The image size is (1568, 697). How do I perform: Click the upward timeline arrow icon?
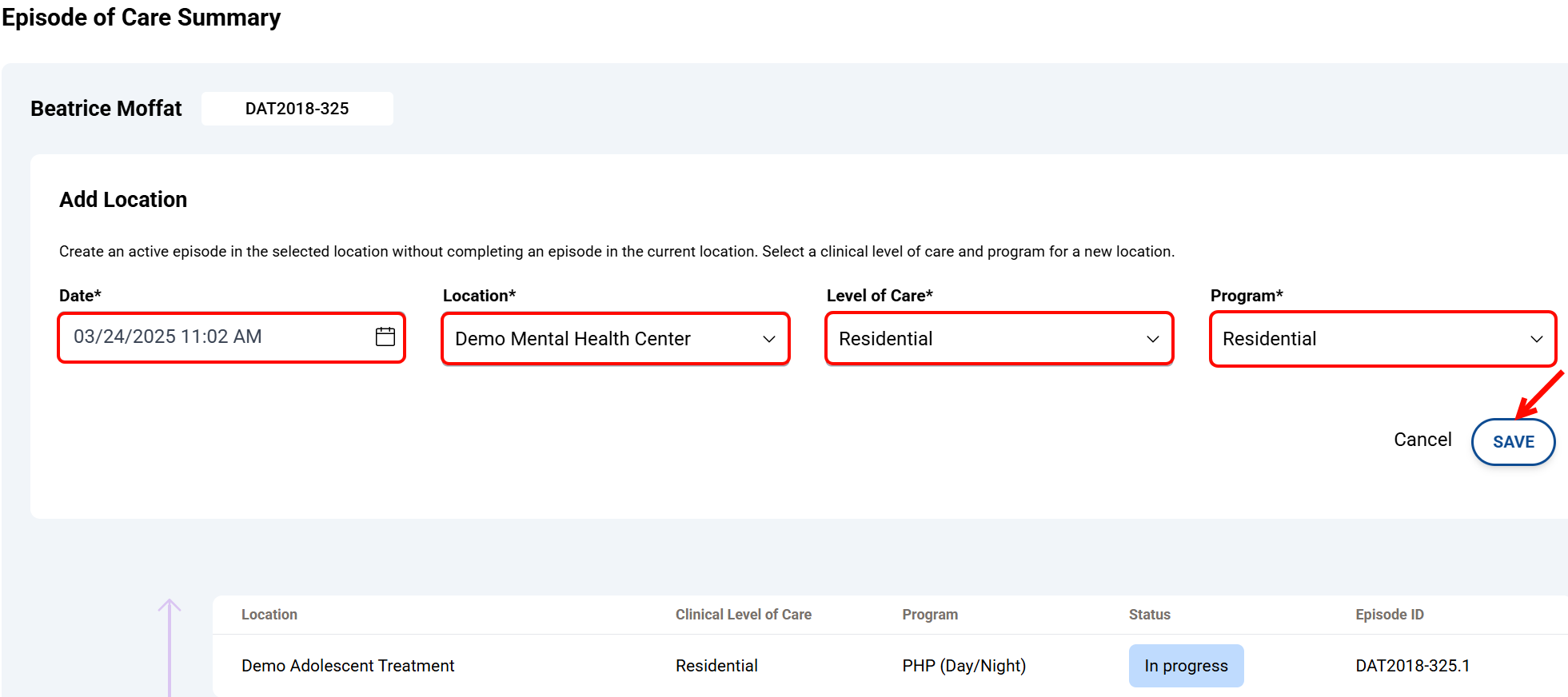click(x=170, y=609)
